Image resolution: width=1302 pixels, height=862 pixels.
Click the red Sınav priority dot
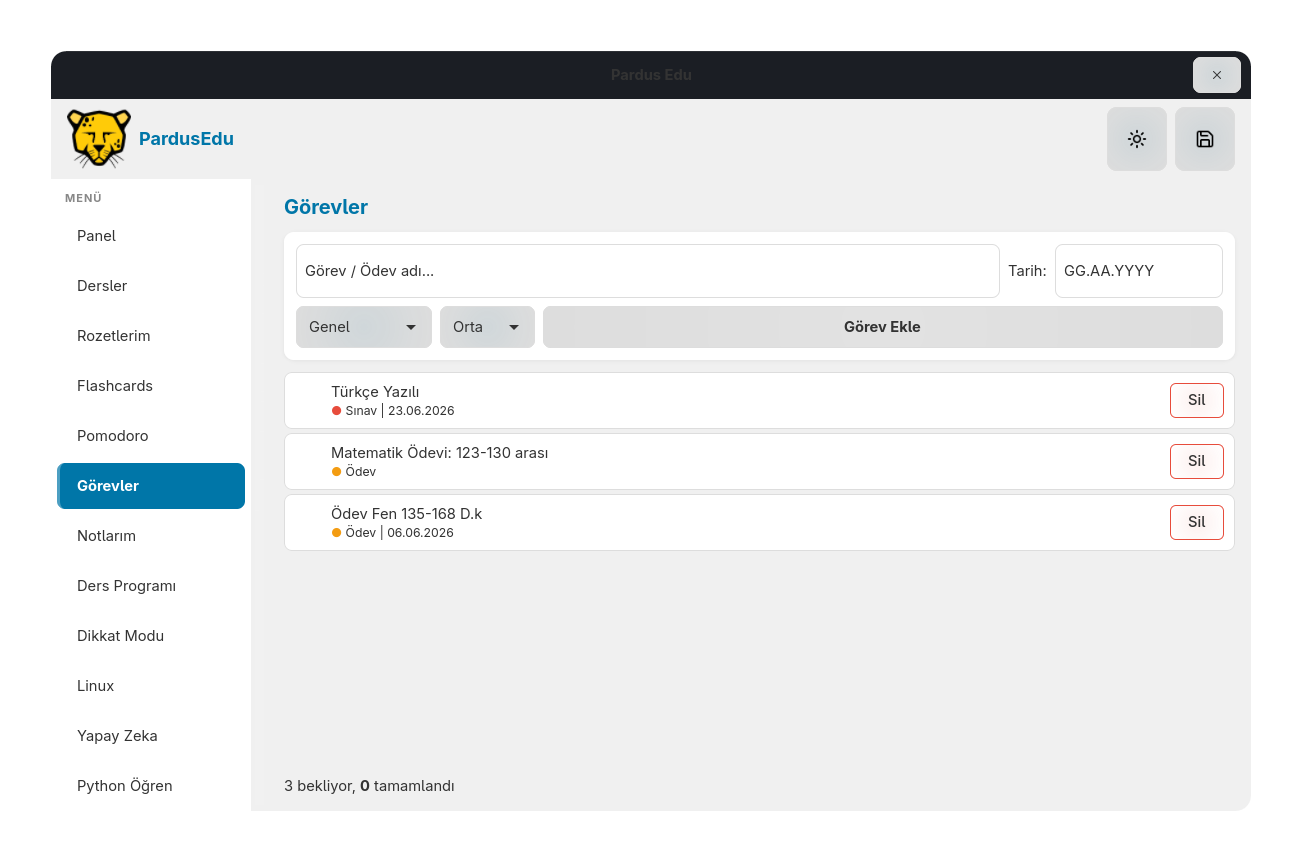point(337,411)
